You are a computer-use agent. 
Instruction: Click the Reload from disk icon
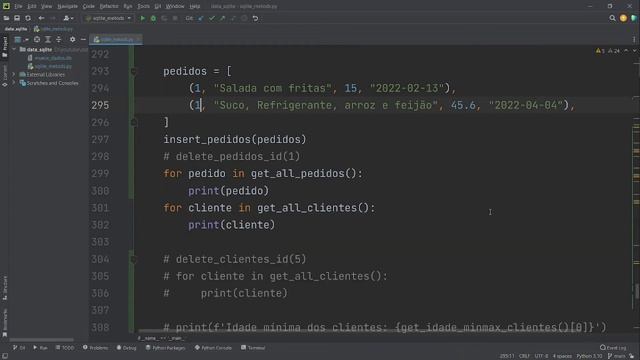[28, 18]
